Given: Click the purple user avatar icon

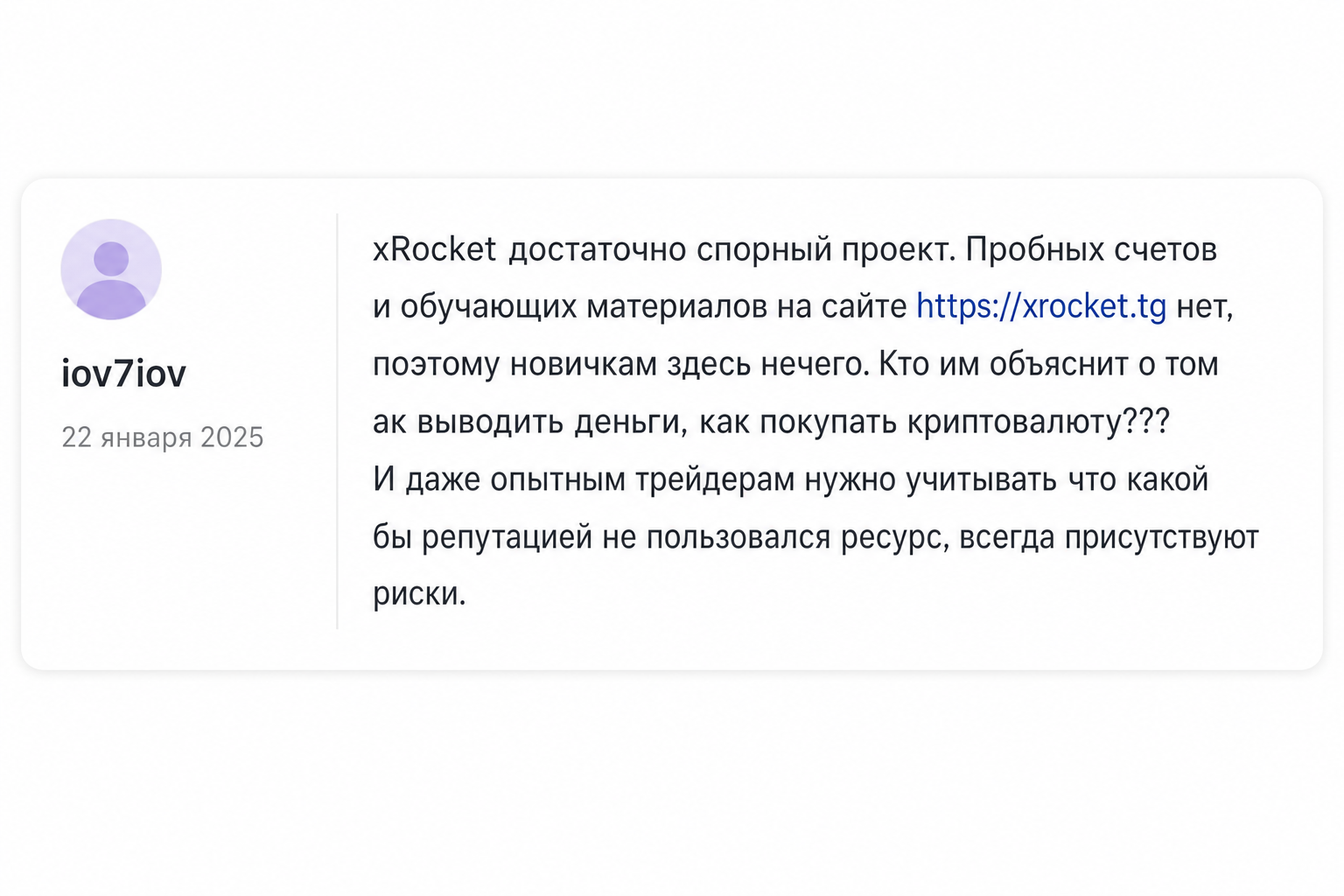Looking at the screenshot, I should click(x=111, y=269).
